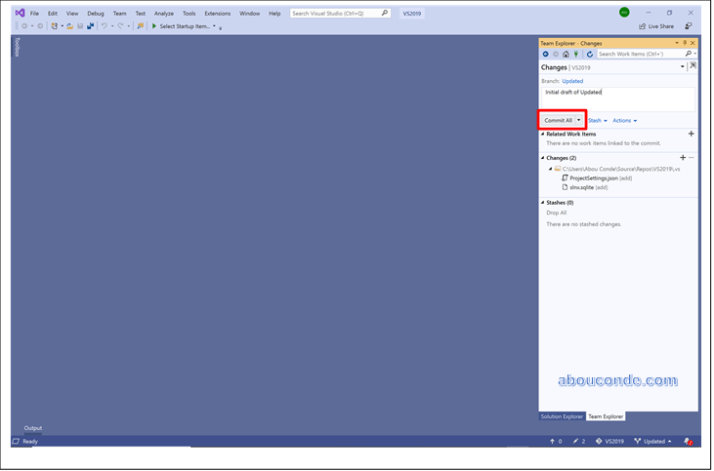Click the Live Share icon
This screenshot has height=471, width=714.
(x=643, y=26)
